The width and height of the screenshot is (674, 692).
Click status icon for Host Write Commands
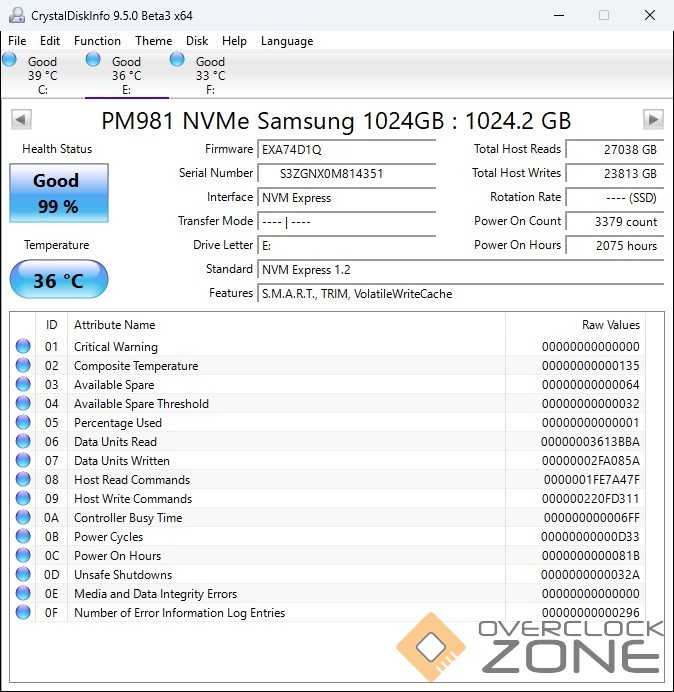click(23, 498)
